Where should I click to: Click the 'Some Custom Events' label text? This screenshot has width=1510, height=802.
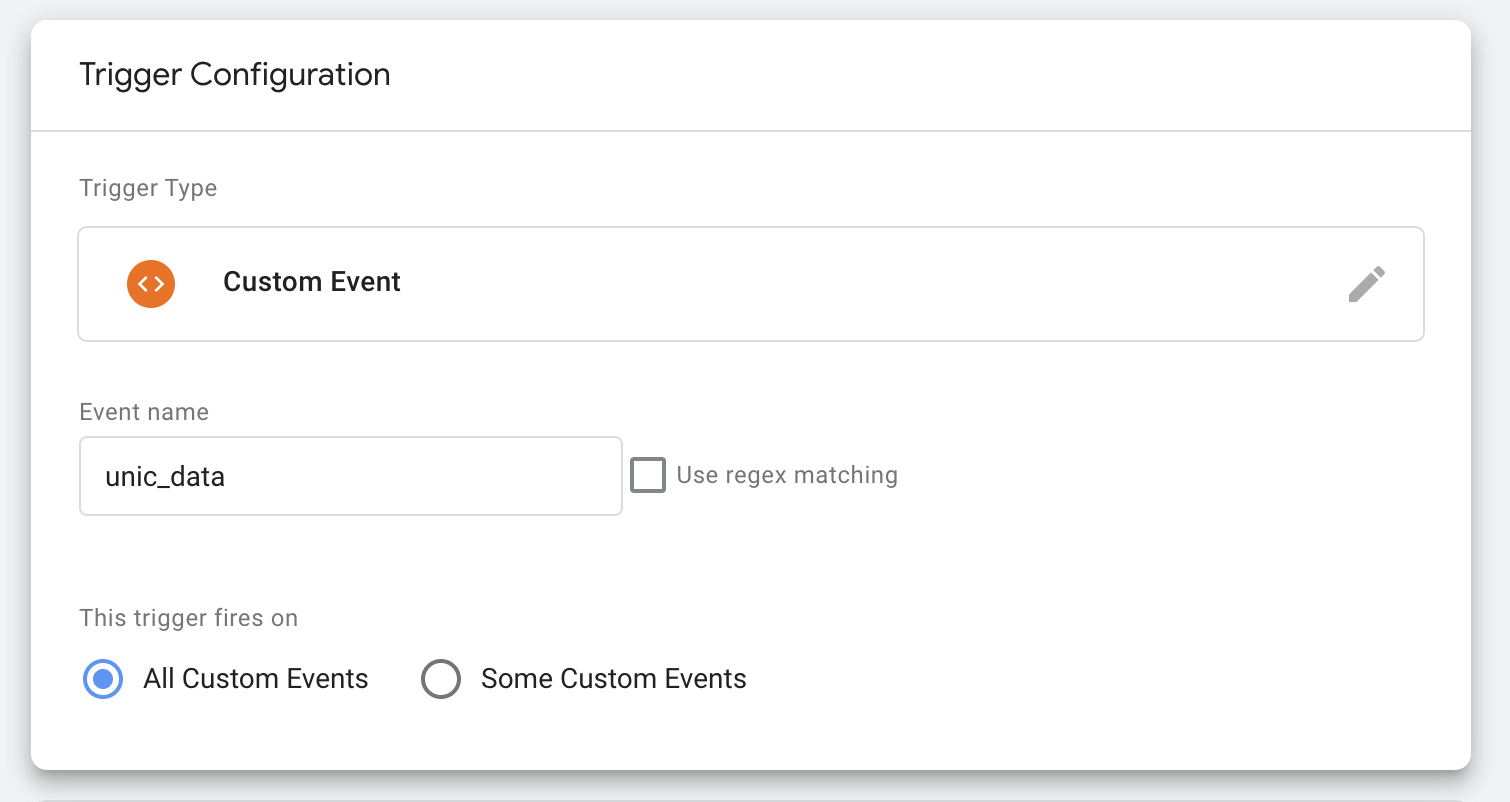coord(613,680)
